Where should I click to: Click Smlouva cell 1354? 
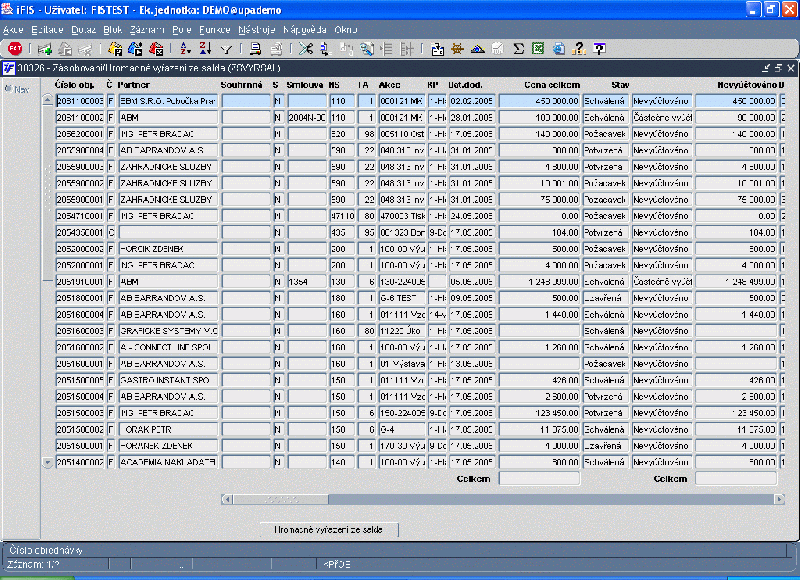(x=307, y=282)
